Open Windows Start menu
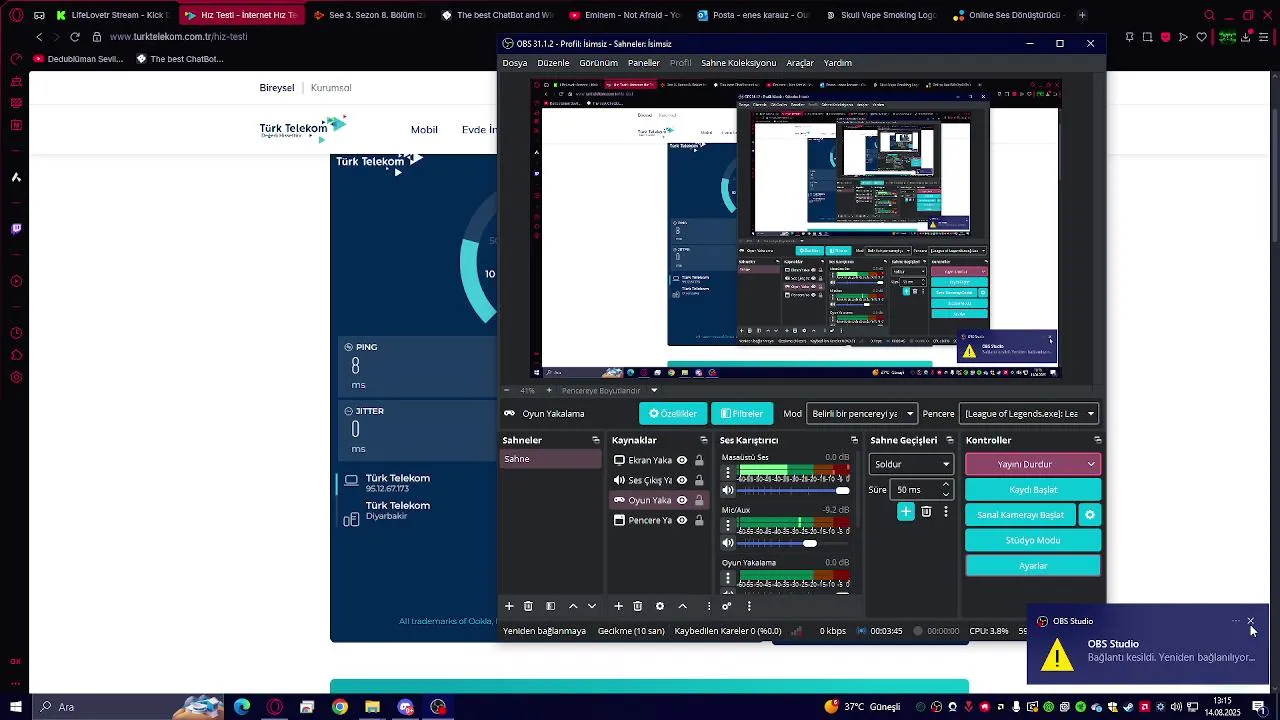The width and height of the screenshot is (1280, 720). coord(16,707)
